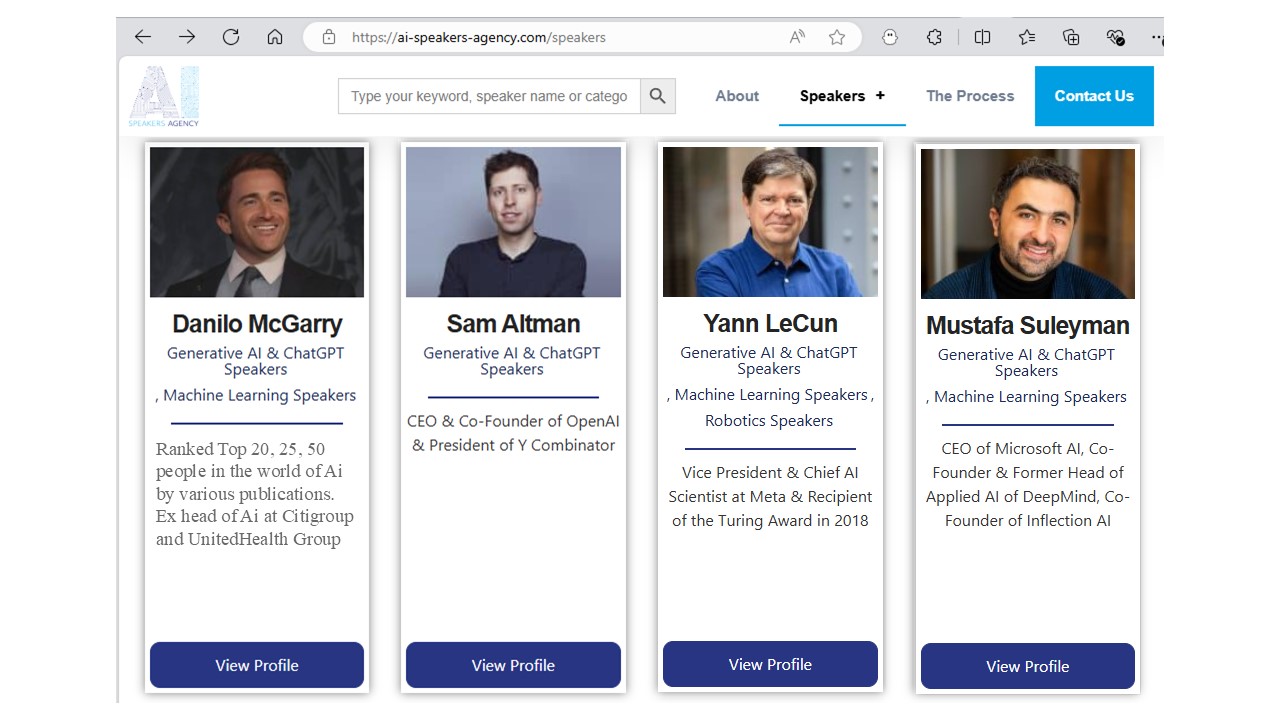Open the Mustafa Suleyman name heading

pos(1028,326)
